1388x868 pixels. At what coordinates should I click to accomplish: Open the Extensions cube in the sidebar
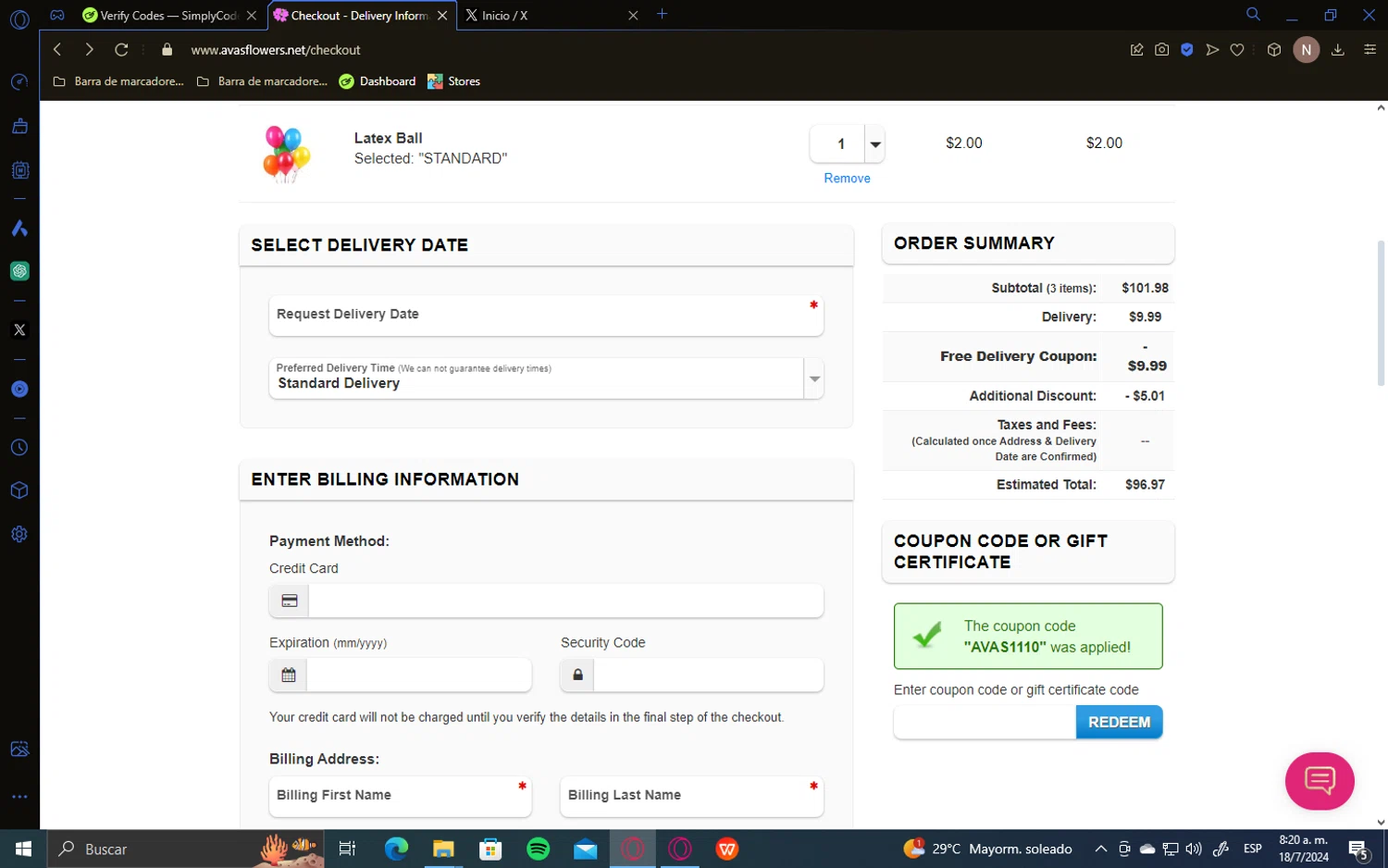coord(19,490)
